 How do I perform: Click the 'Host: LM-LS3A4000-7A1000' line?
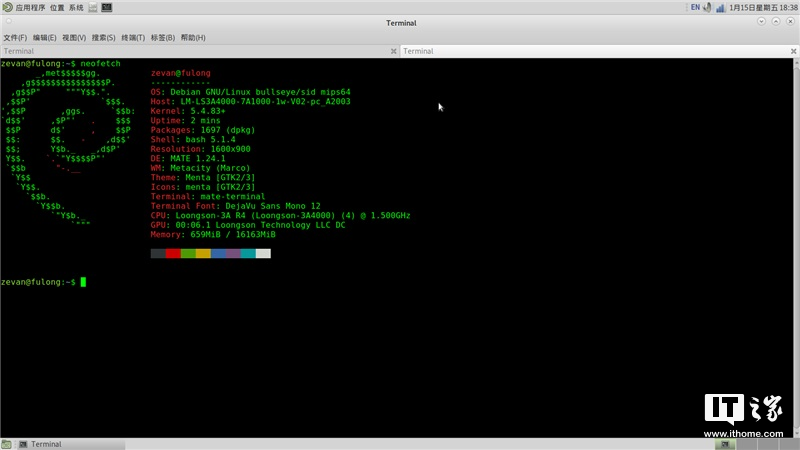tap(251, 102)
